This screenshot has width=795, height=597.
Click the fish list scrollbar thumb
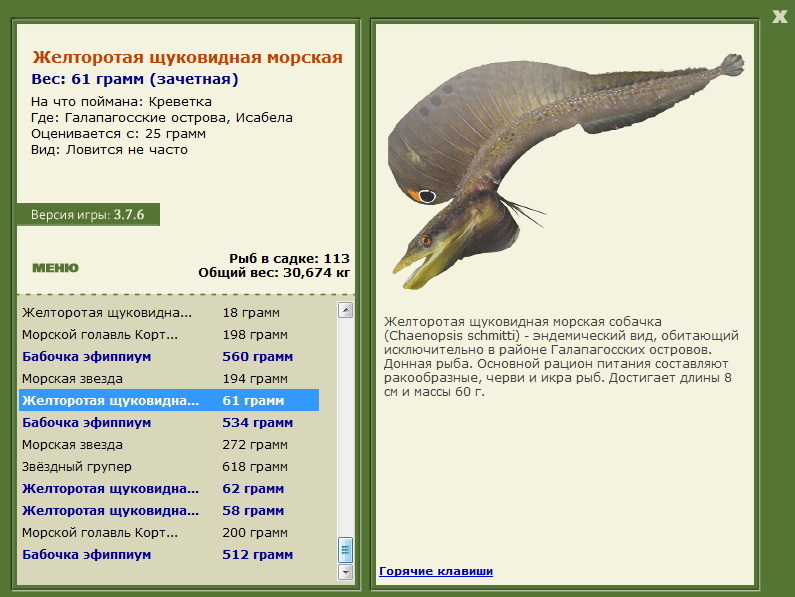[345, 550]
